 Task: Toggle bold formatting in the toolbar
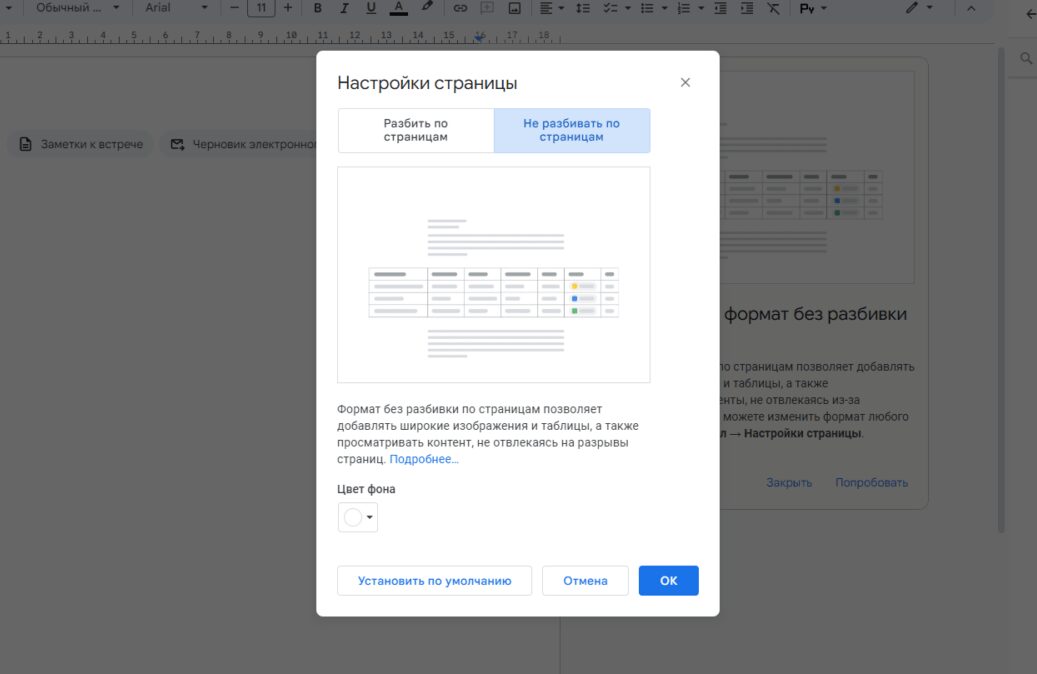(x=316, y=9)
